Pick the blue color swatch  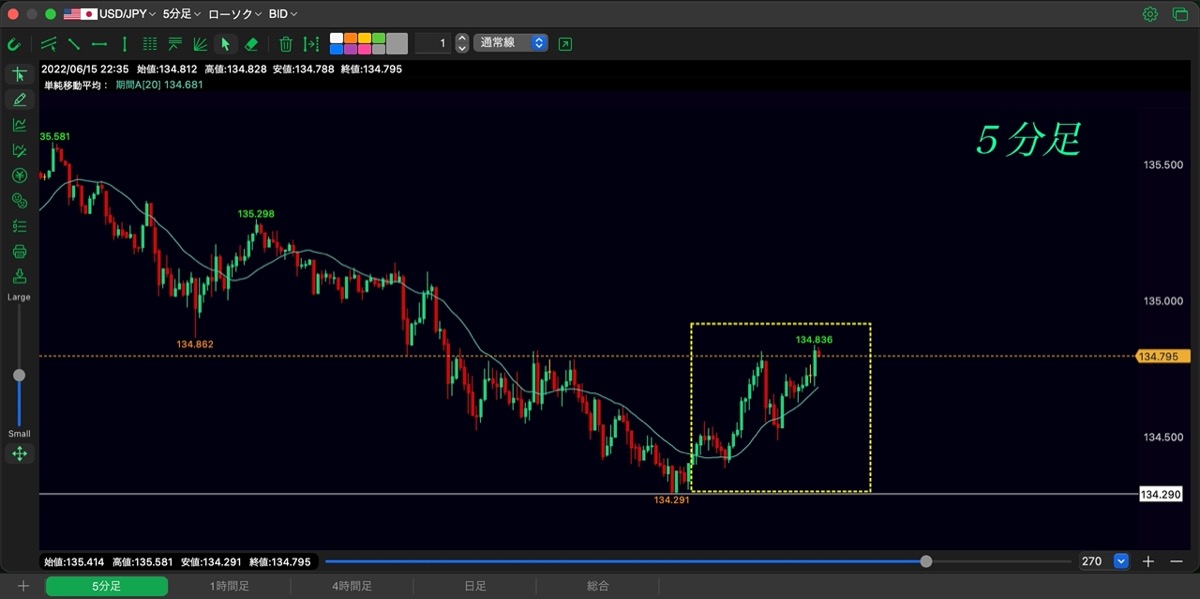[x=337, y=49]
